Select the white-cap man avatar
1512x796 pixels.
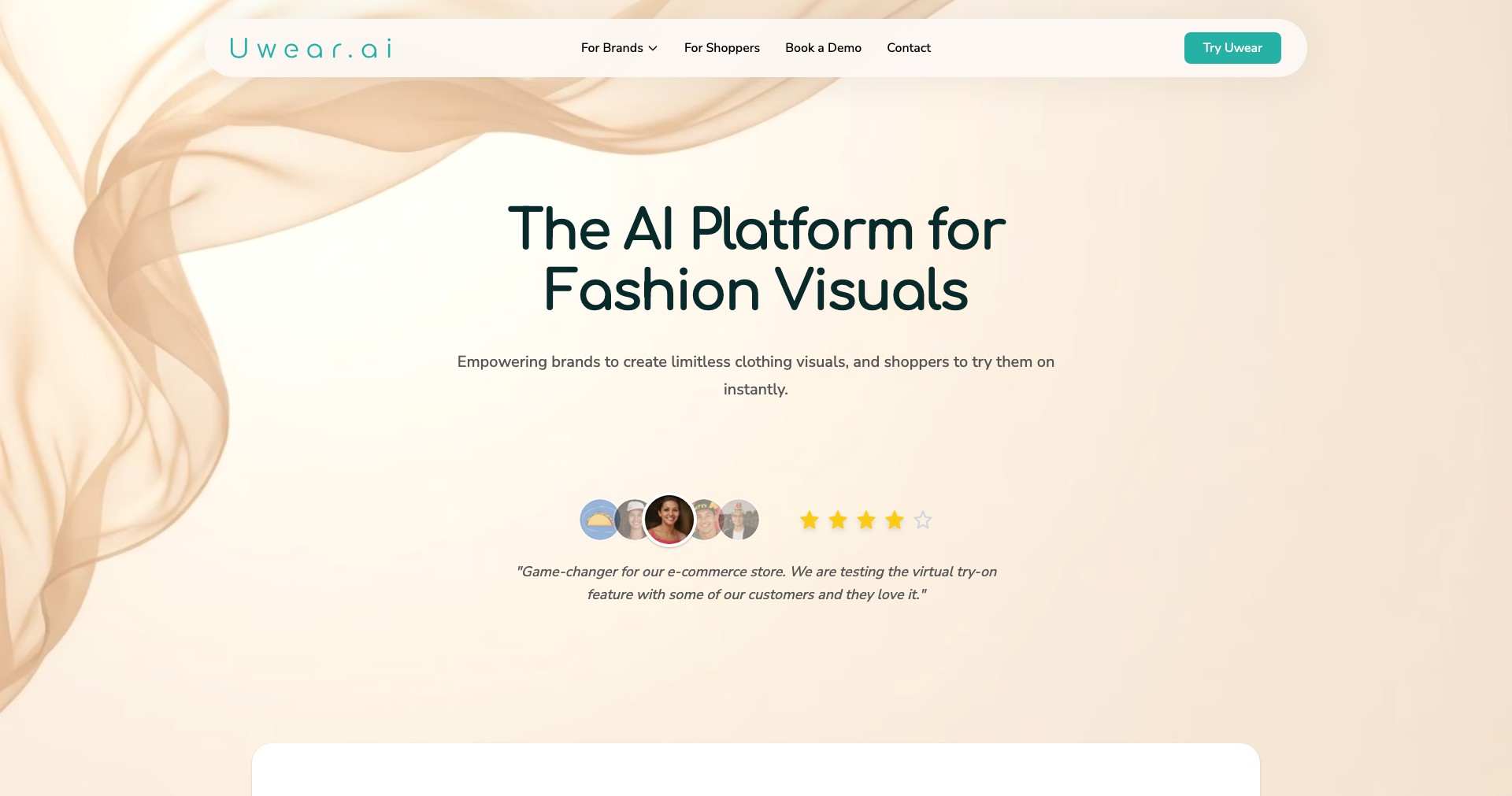630,520
